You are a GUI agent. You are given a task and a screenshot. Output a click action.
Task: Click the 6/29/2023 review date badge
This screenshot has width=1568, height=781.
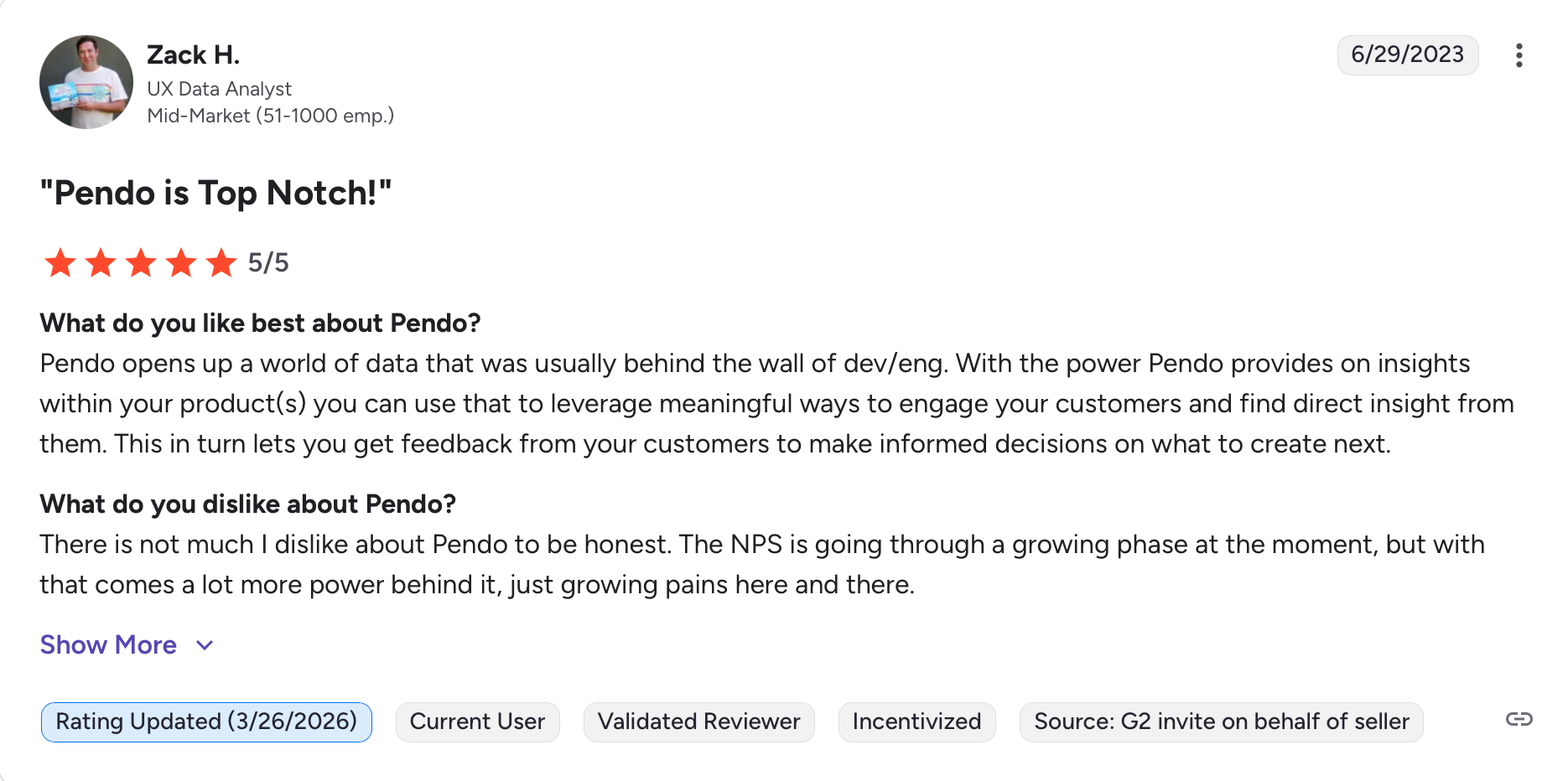point(1407,55)
